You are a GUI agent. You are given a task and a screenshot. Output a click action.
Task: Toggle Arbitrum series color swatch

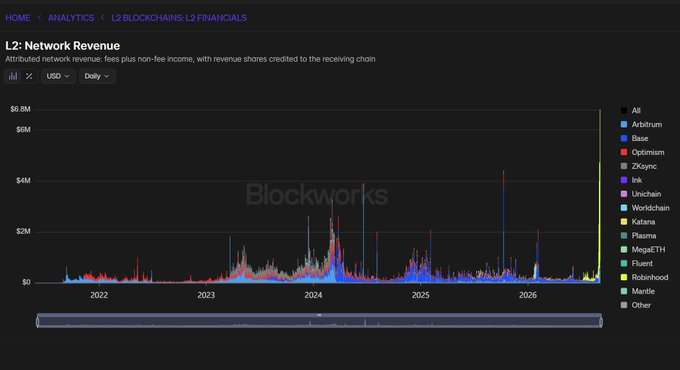(624, 124)
